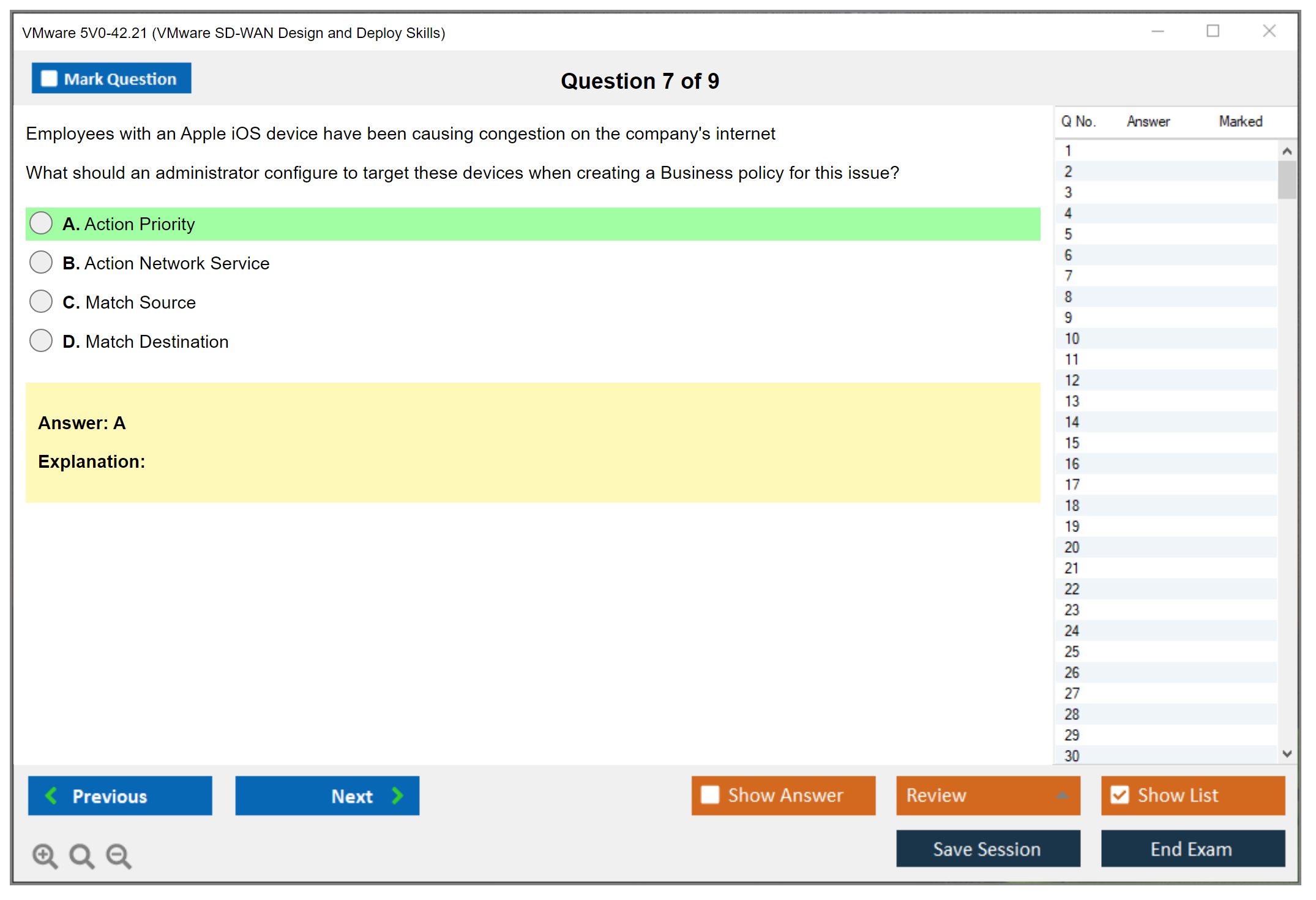
Task: Select option A Action Priority
Action: coord(41,223)
